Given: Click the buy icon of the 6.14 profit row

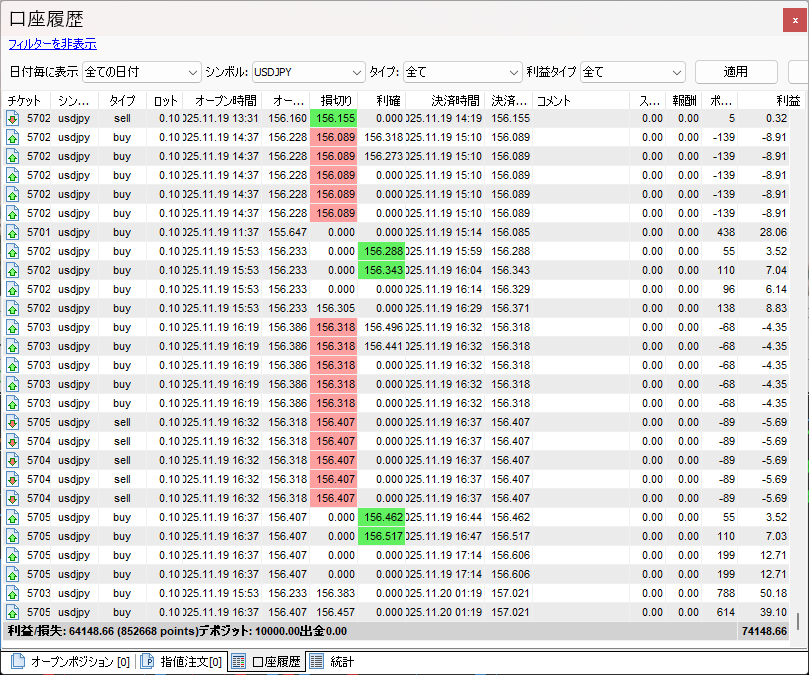Looking at the screenshot, I should (x=13, y=289).
